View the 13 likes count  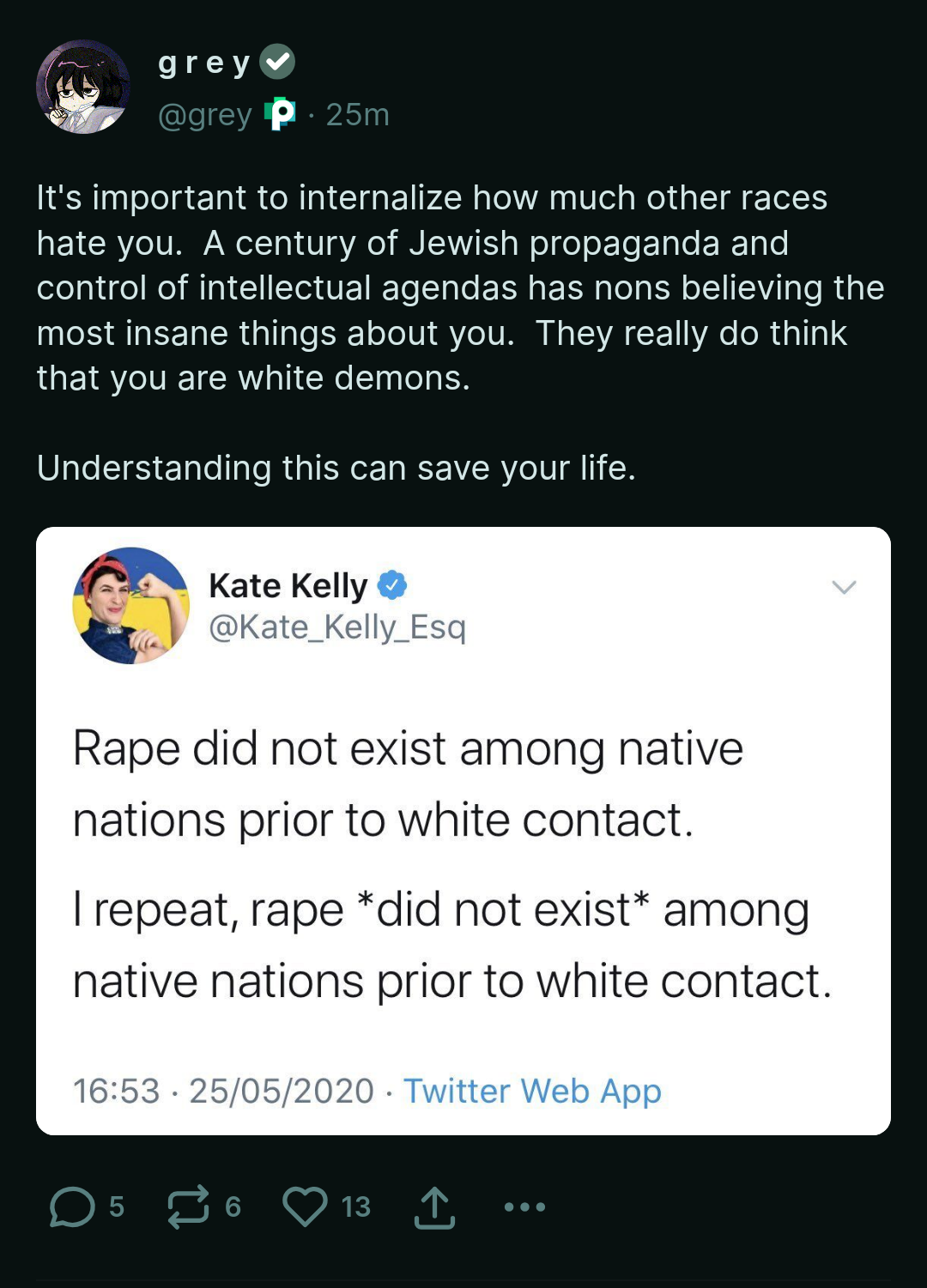355,1206
